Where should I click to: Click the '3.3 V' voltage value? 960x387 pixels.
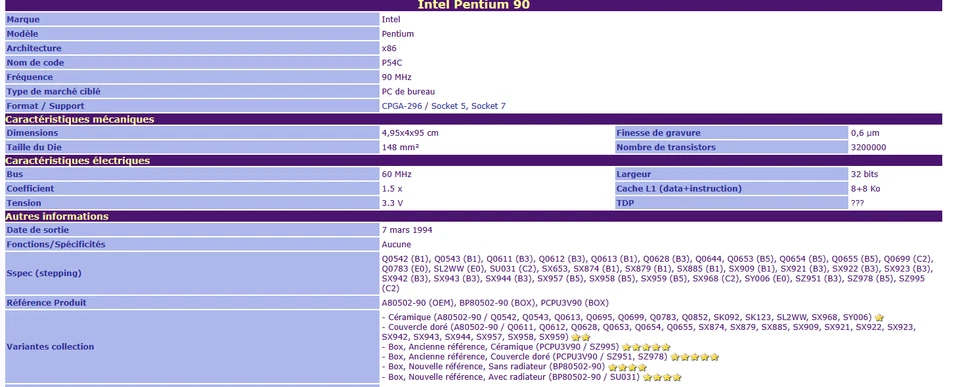[392, 203]
